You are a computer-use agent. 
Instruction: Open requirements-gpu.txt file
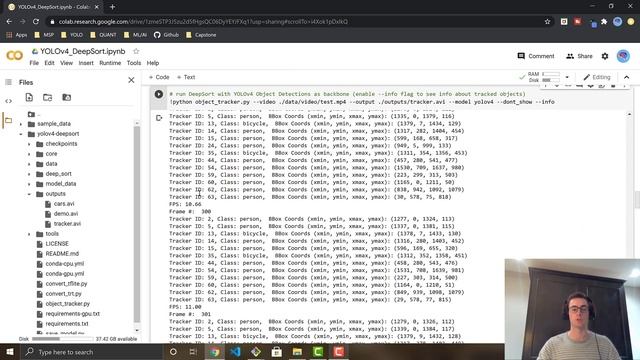pyautogui.click(x=72, y=313)
